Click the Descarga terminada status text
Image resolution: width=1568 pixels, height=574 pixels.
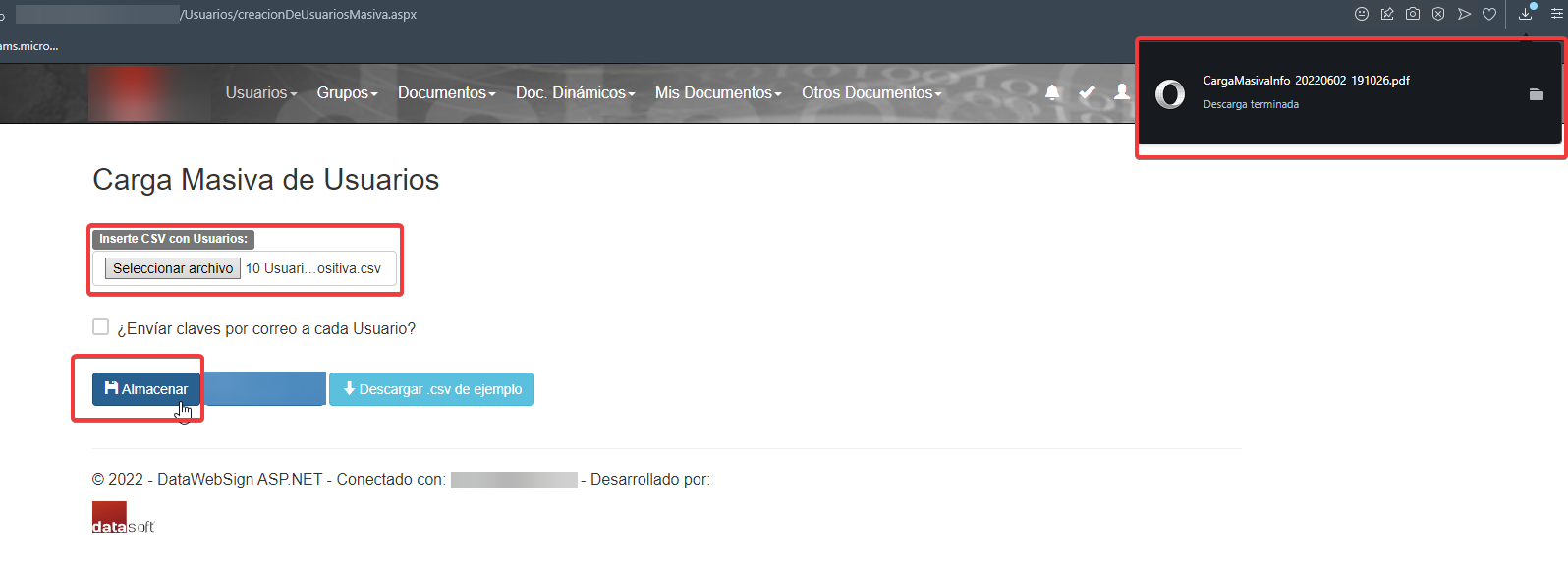point(1251,104)
